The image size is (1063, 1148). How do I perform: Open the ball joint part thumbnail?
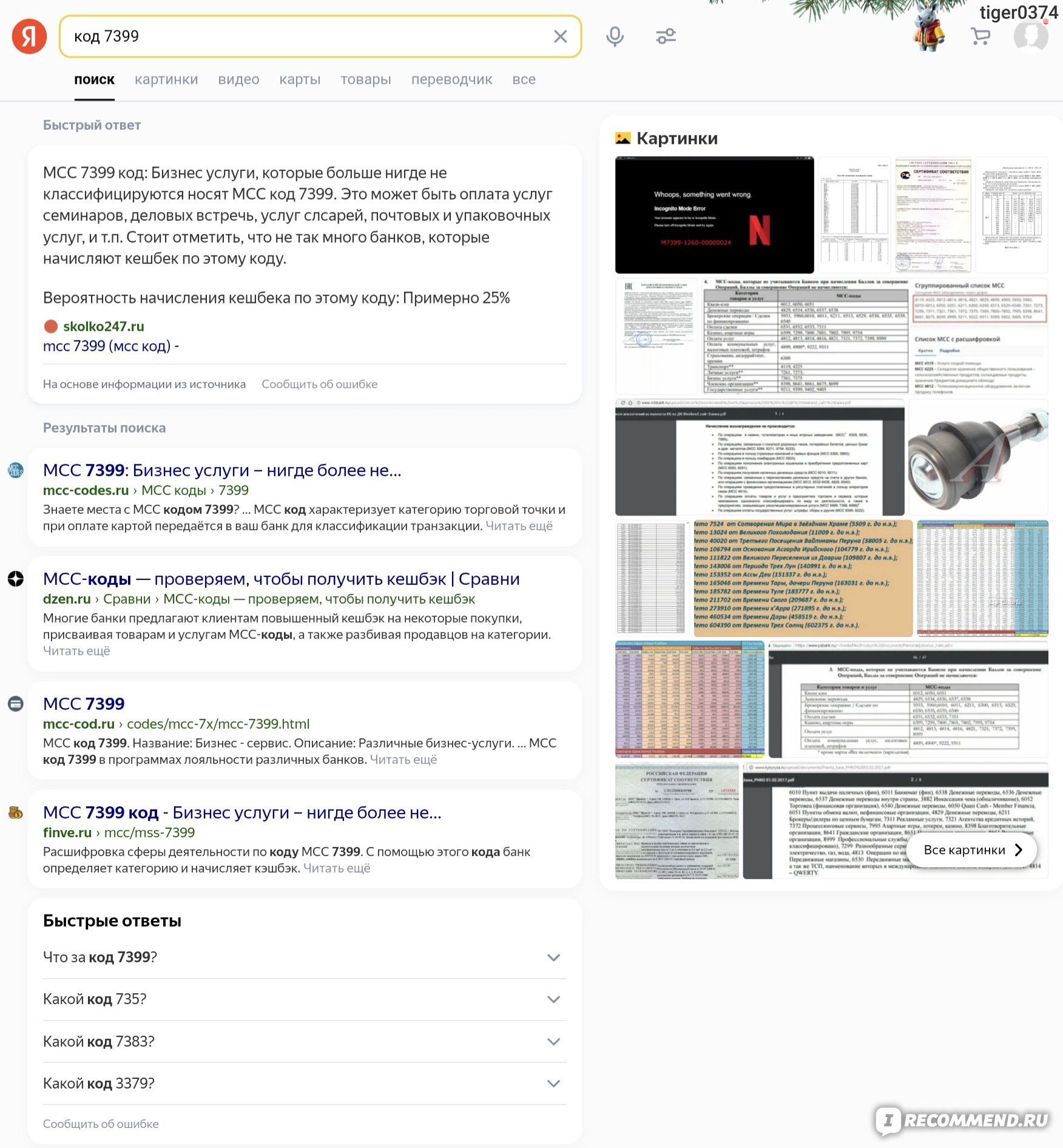[x=977, y=457]
